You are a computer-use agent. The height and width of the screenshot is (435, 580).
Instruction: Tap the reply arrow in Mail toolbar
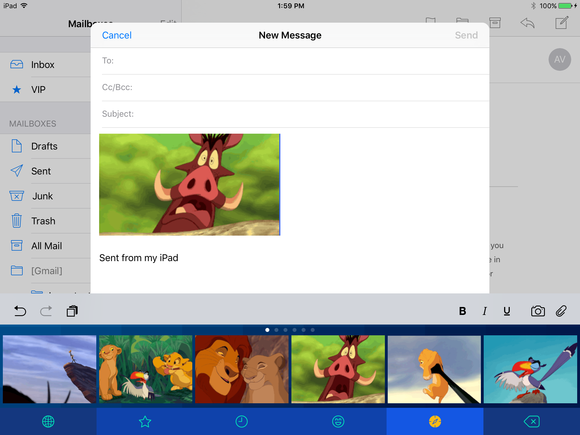[527, 23]
